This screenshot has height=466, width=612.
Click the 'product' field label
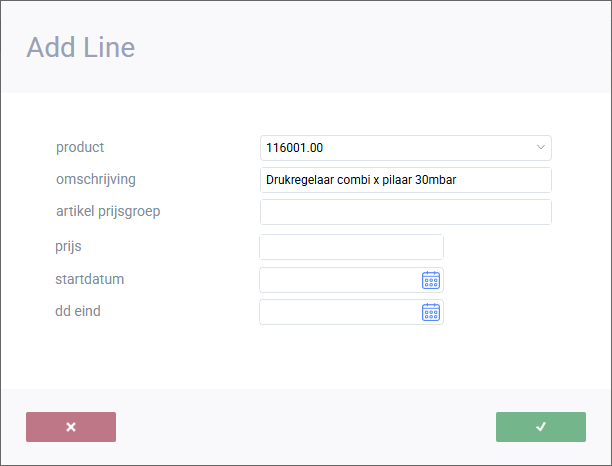(x=80, y=147)
